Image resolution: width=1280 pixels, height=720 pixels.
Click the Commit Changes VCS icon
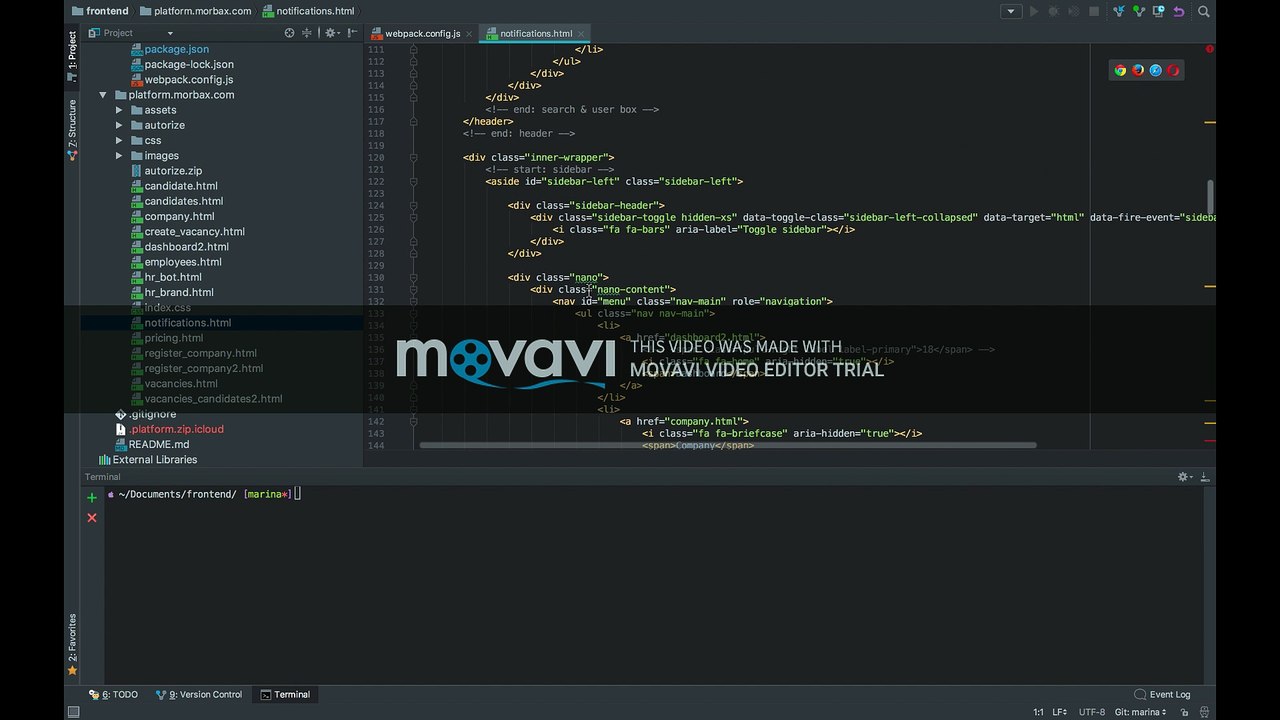1139,12
